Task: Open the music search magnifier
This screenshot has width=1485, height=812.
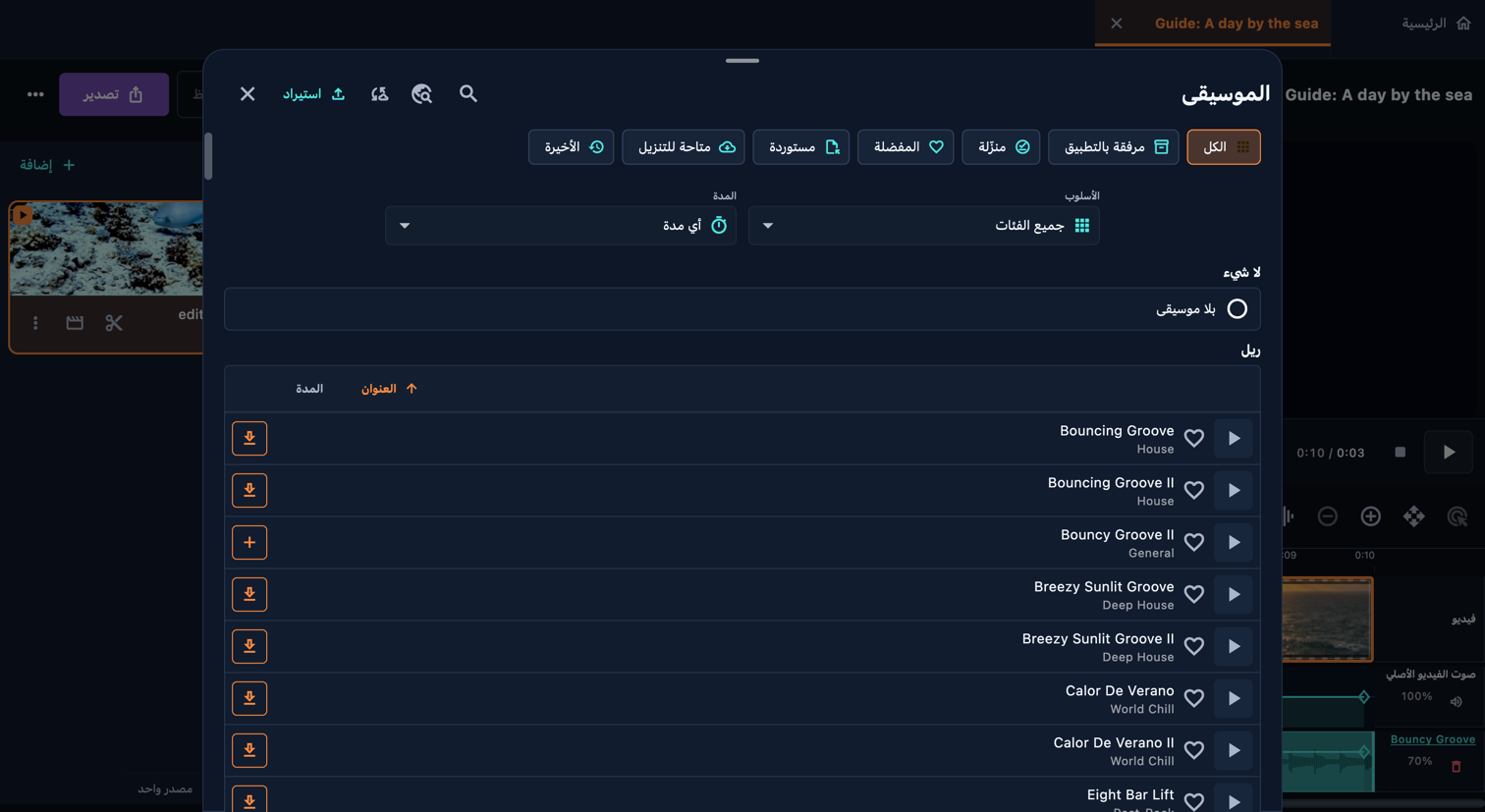Action: pyautogui.click(x=468, y=94)
